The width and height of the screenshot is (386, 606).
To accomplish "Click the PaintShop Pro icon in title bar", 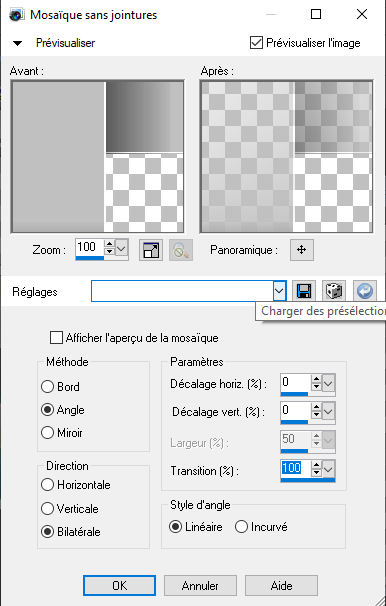I will click(x=16, y=15).
